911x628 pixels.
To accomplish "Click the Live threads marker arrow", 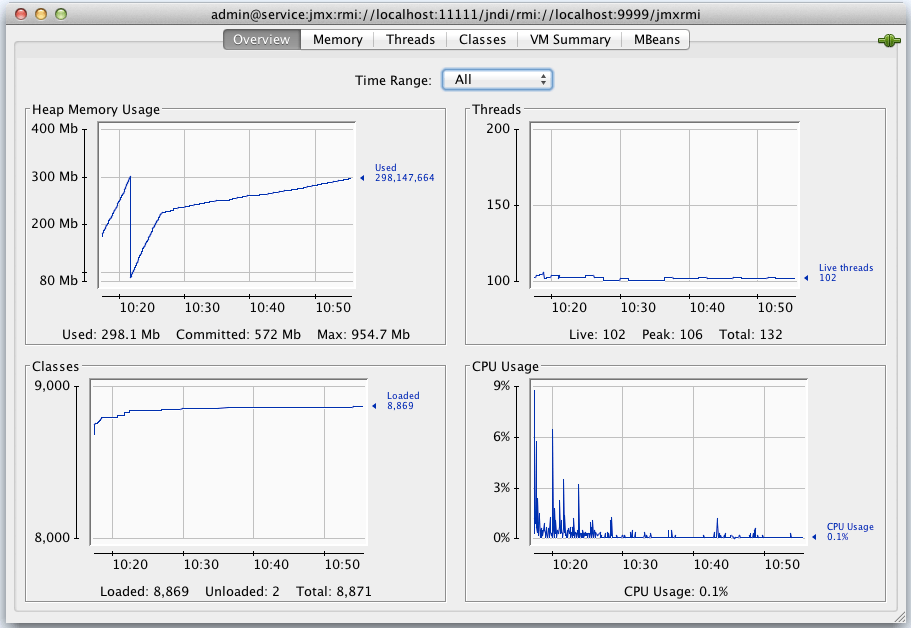I will tap(806, 278).
